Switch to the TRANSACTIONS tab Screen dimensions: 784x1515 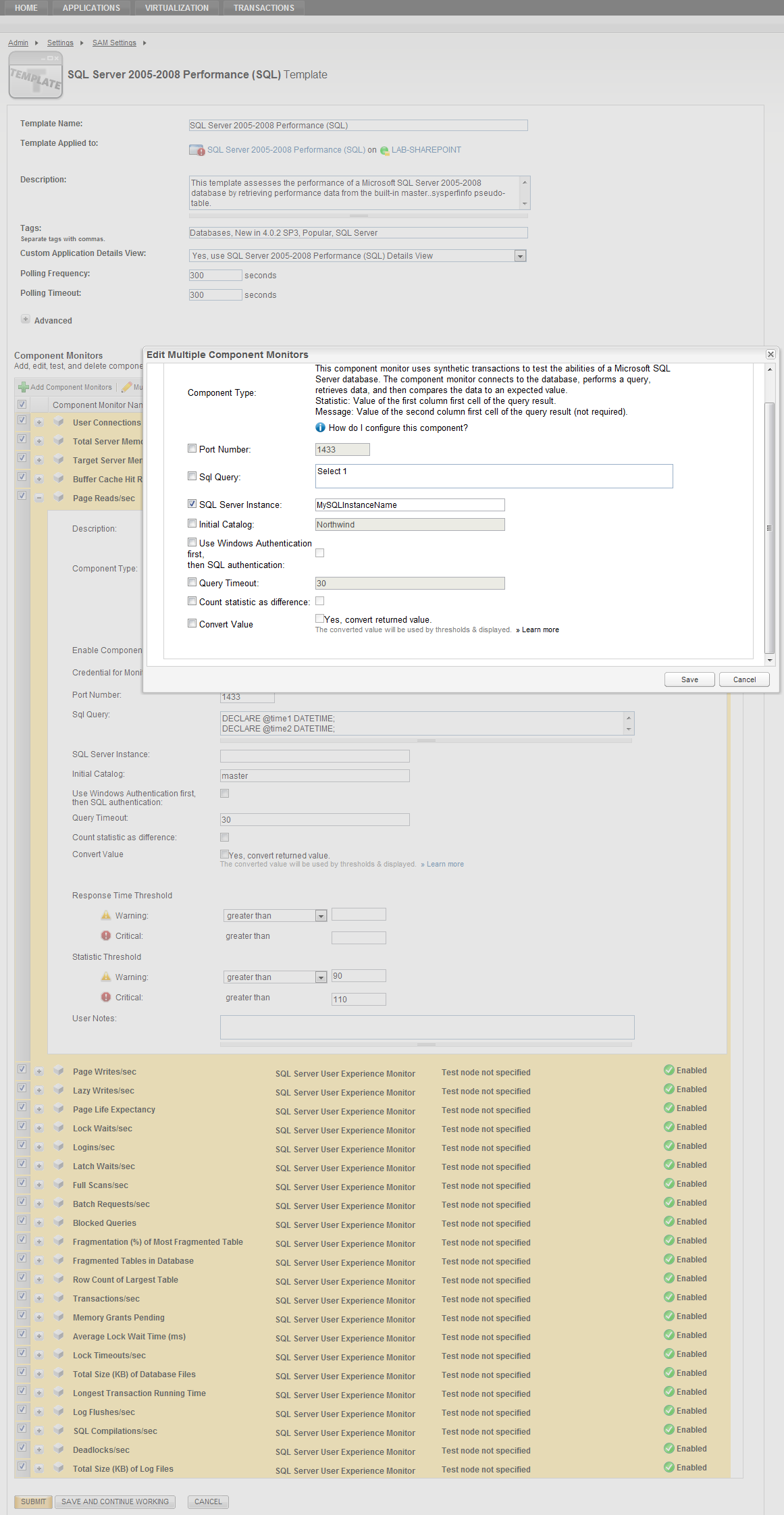264,8
